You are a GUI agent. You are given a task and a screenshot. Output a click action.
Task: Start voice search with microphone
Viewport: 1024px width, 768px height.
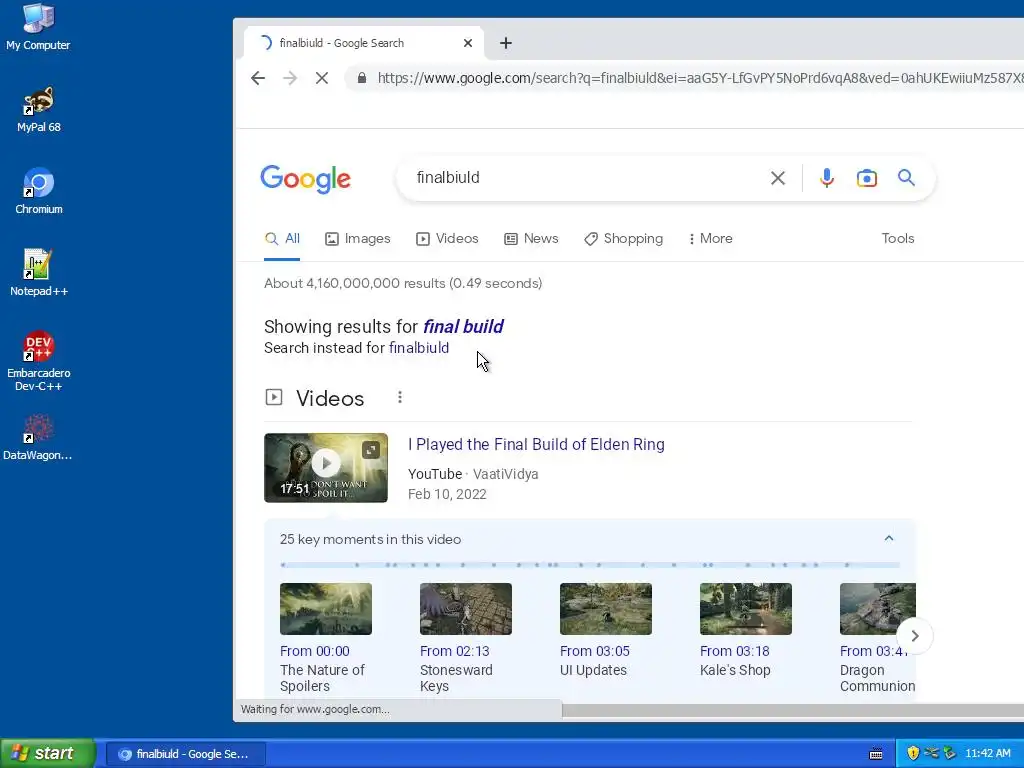point(827,178)
